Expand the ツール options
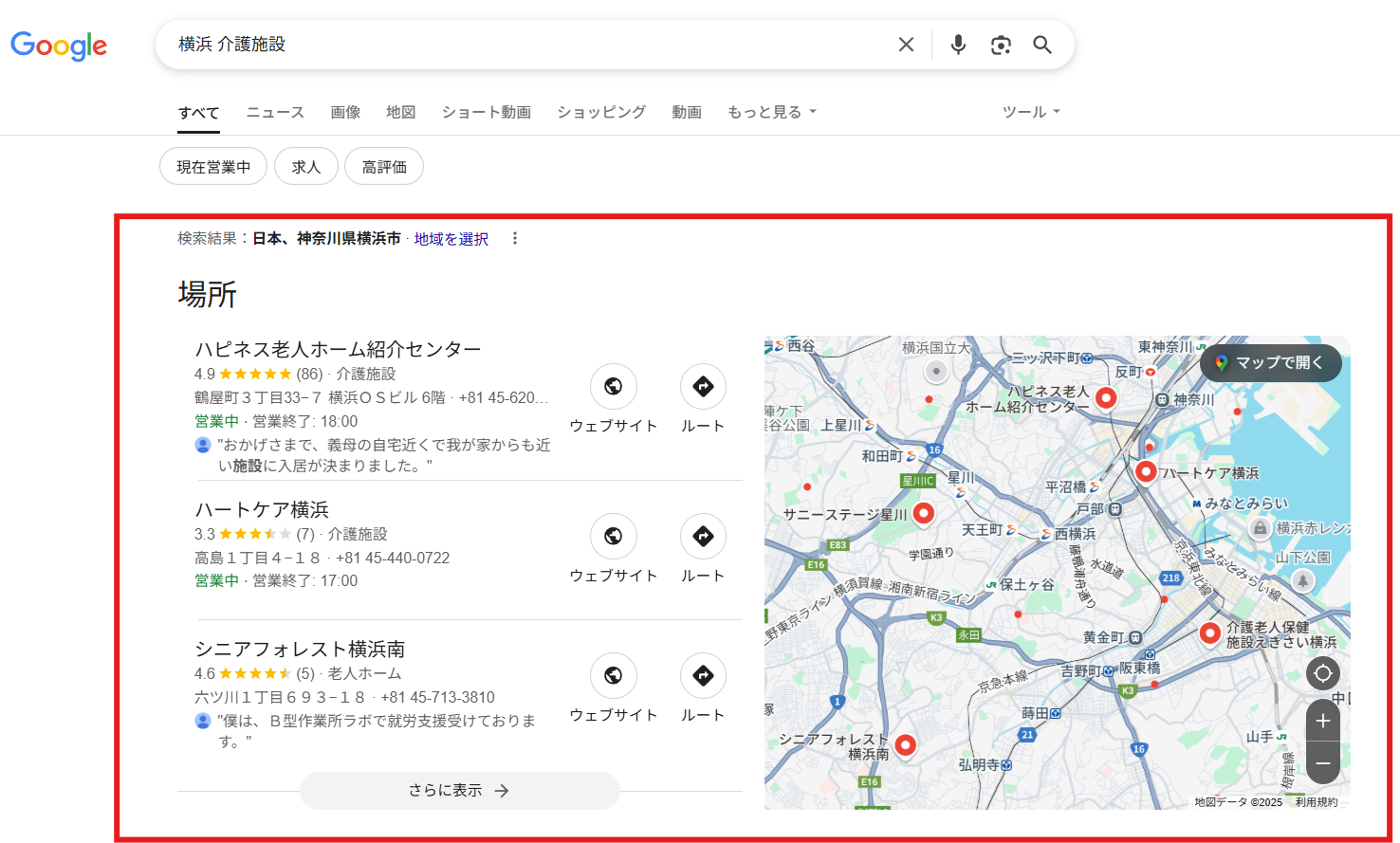This screenshot has height=843, width=1400. point(1030,111)
